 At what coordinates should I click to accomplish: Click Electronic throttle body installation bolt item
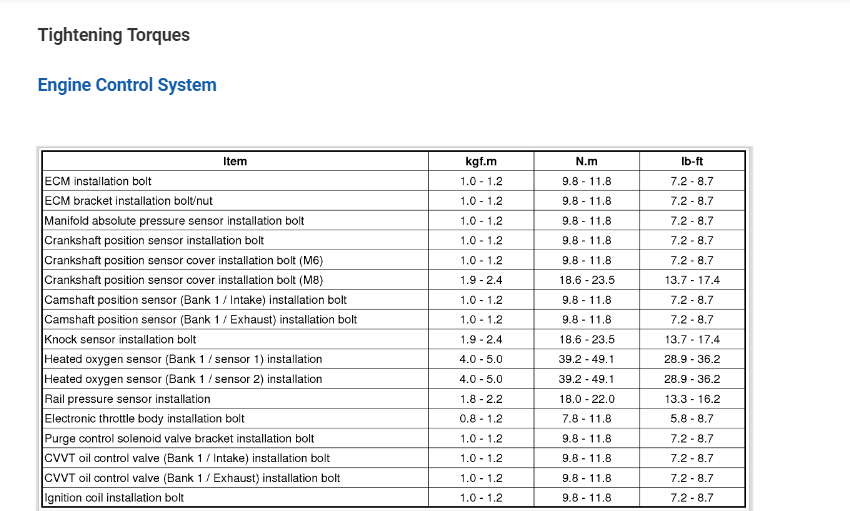coord(145,419)
